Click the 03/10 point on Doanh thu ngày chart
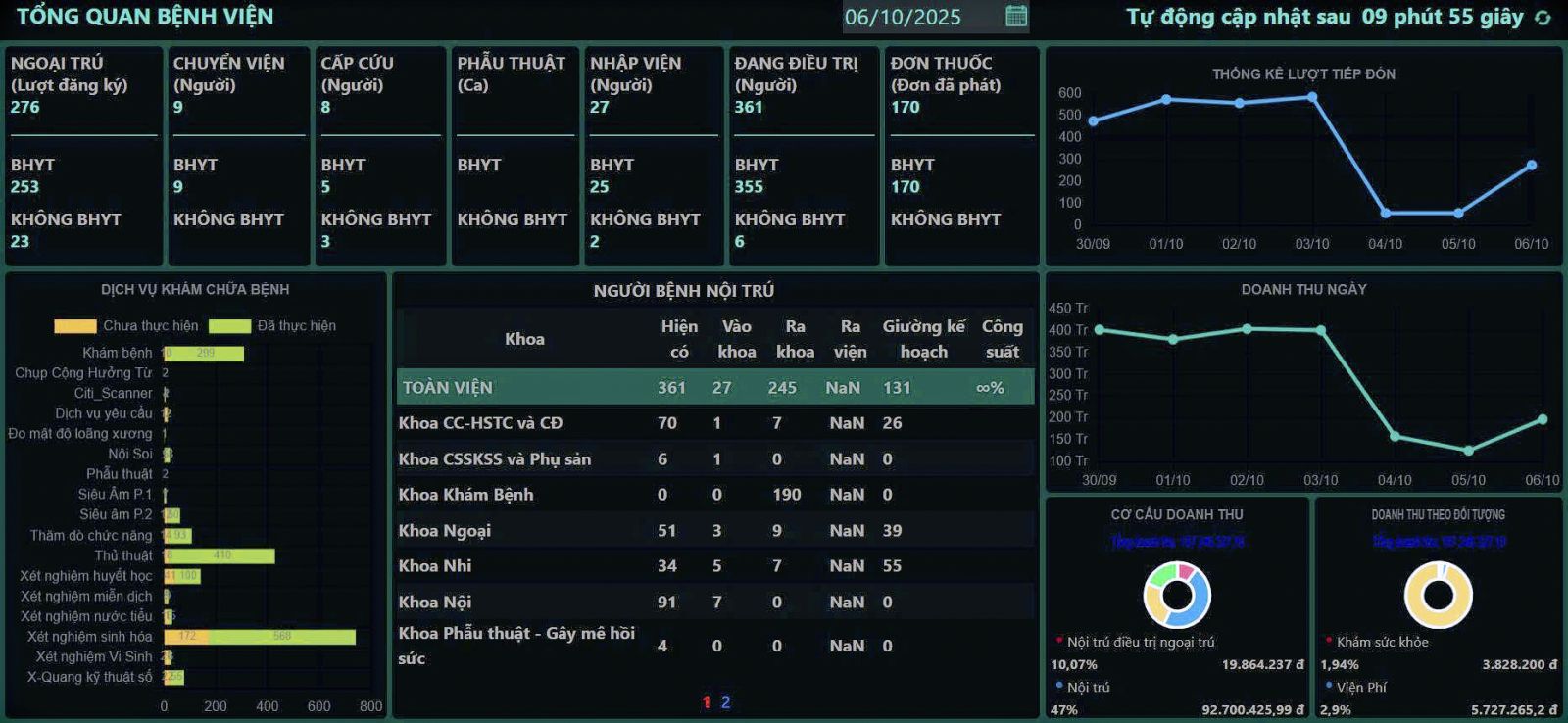Image resolution: width=1568 pixels, height=723 pixels. 1321,331
